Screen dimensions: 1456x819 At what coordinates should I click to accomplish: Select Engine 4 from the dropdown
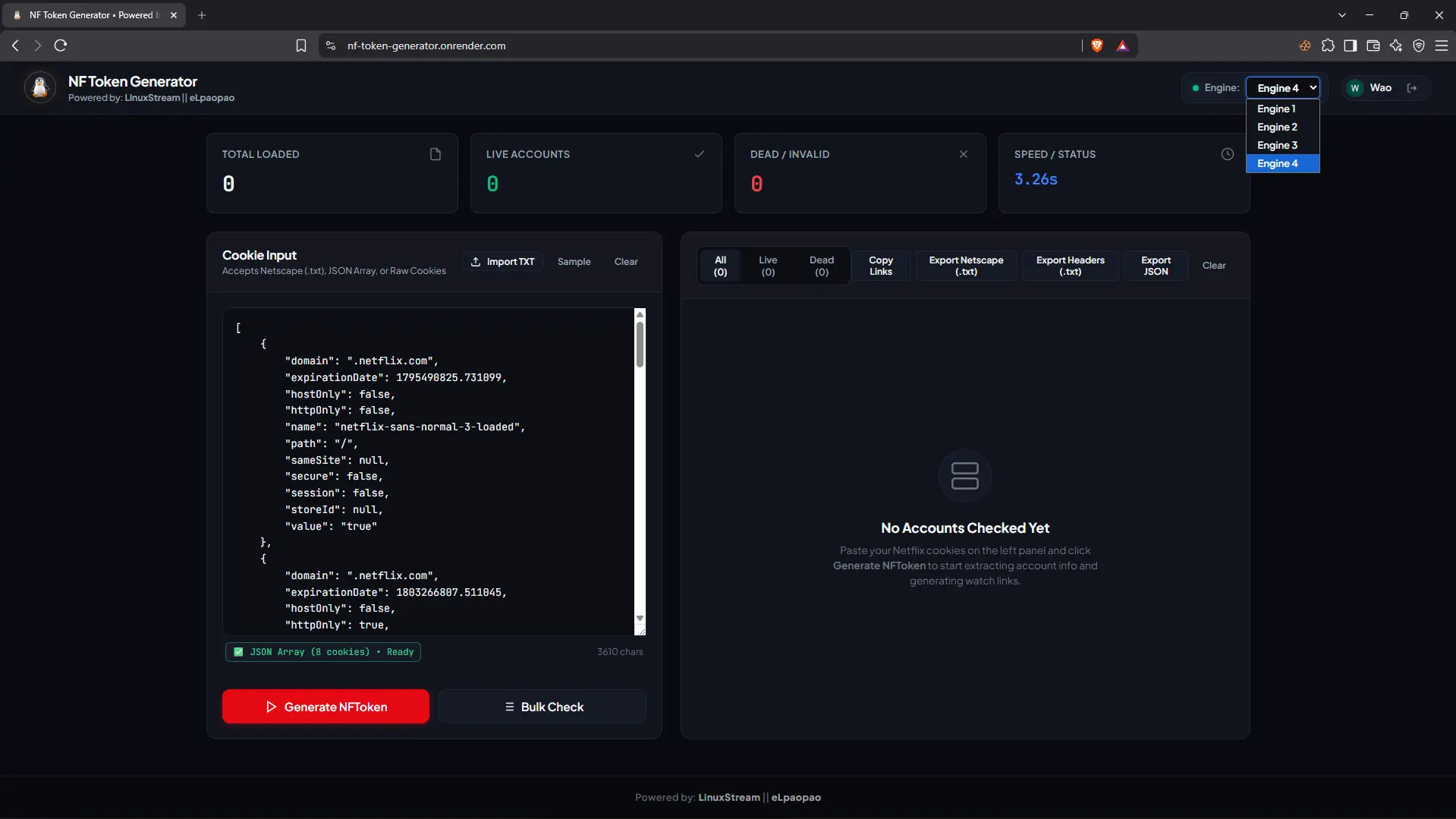click(x=1283, y=163)
